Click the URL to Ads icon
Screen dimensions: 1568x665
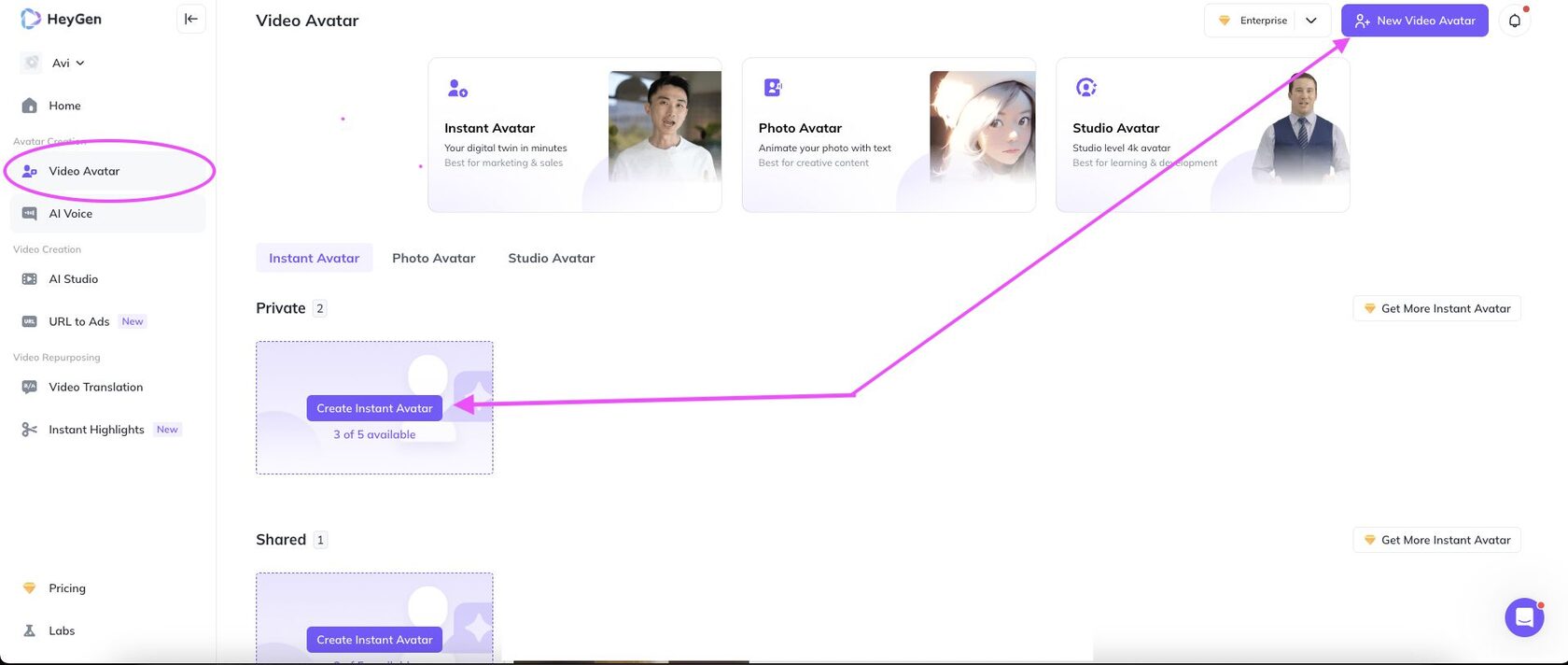pyautogui.click(x=30, y=321)
